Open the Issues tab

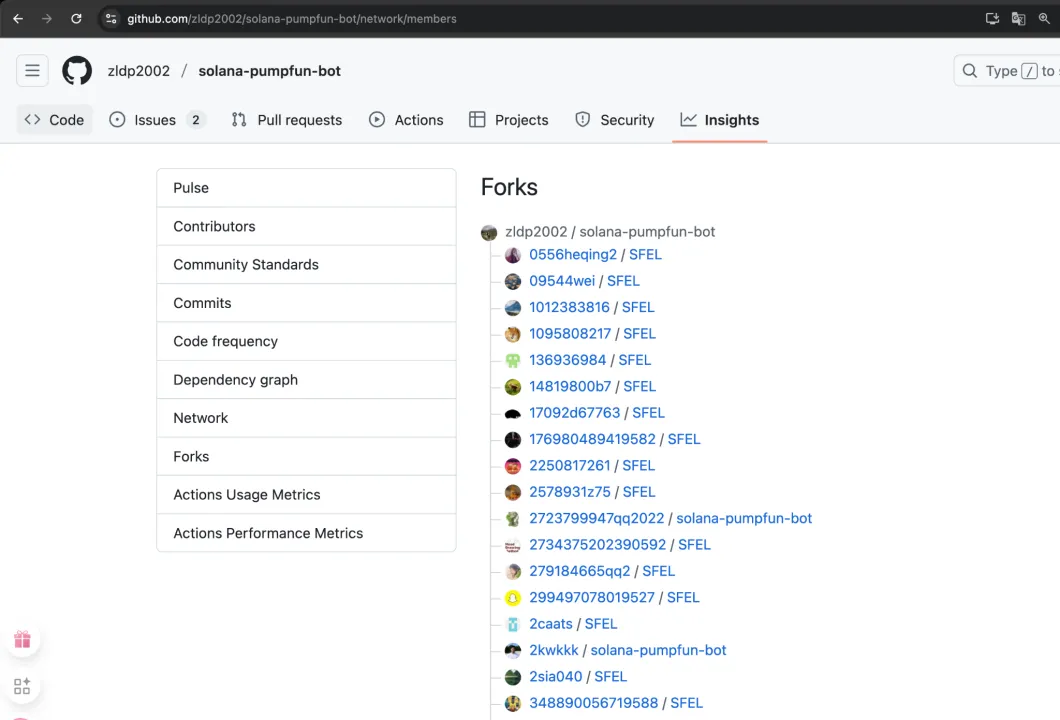[x=156, y=120]
